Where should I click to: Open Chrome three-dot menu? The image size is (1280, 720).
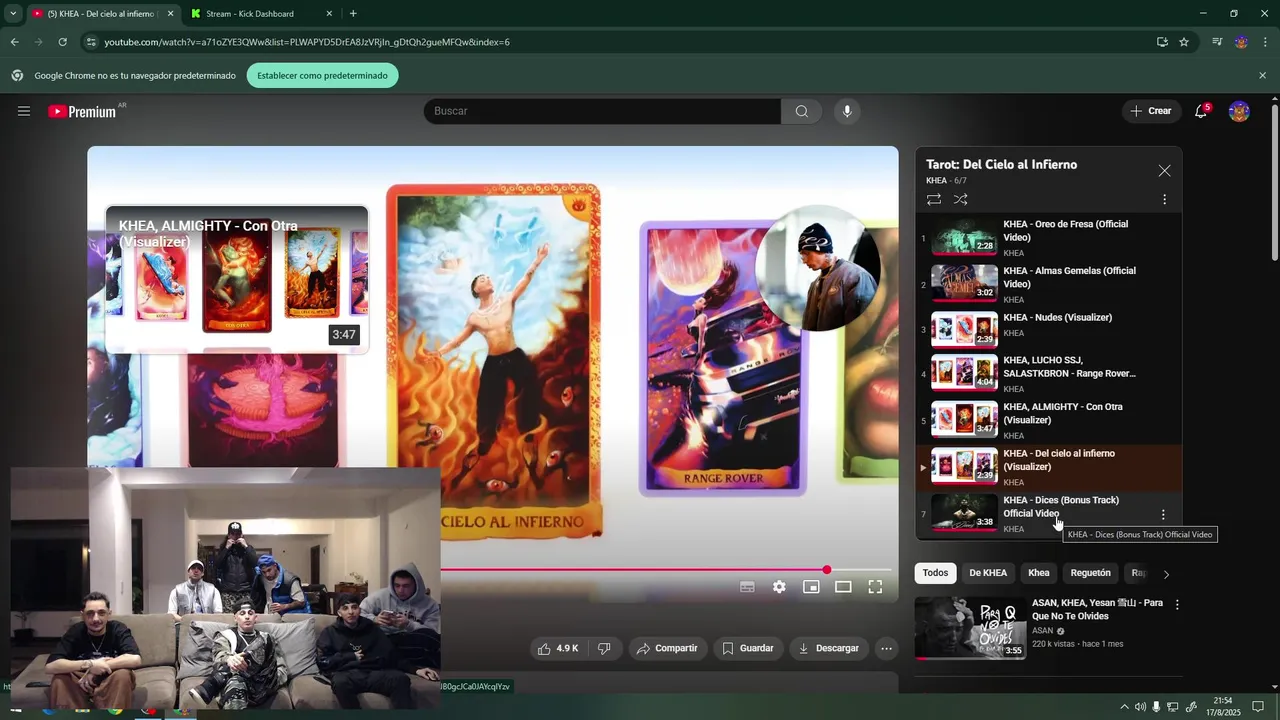(1265, 42)
